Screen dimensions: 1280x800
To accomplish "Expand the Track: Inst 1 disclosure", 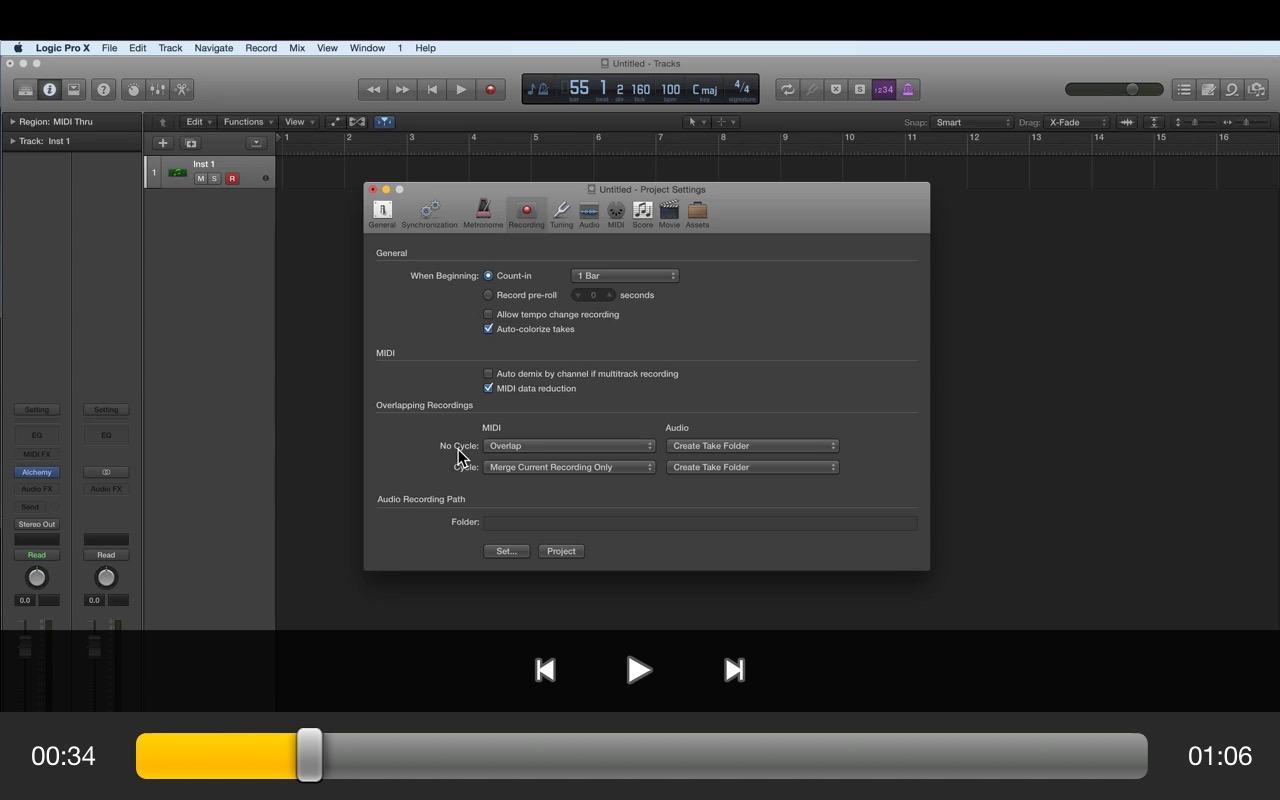I will (x=13, y=141).
